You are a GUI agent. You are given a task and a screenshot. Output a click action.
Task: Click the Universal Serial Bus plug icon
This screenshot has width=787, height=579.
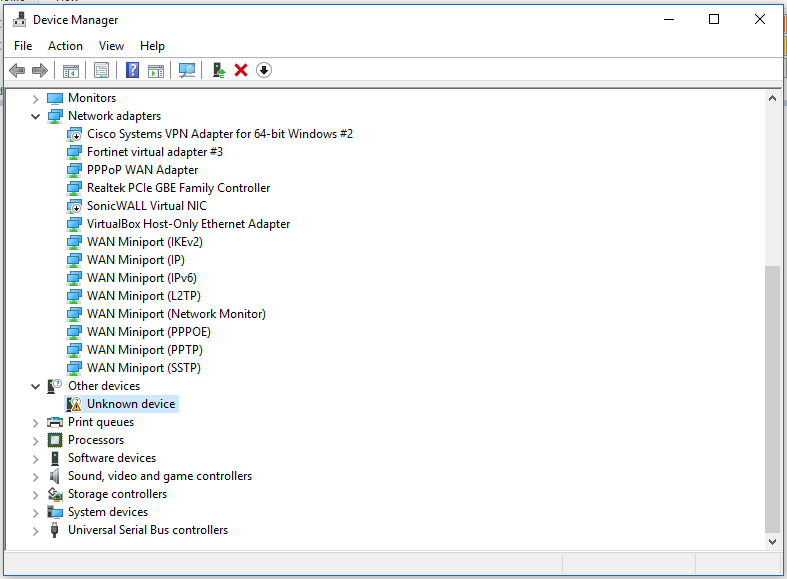55,530
